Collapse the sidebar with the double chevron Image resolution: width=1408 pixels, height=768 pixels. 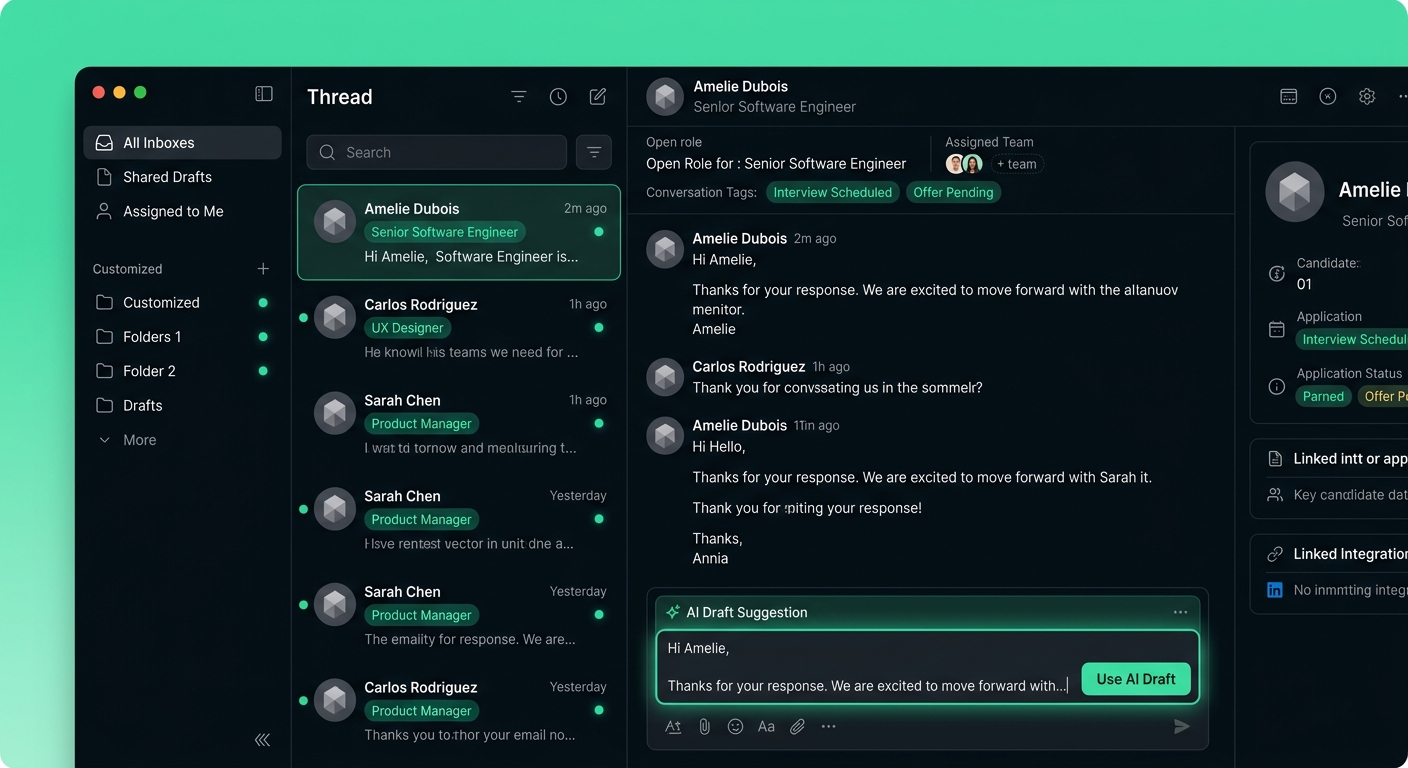262,740
